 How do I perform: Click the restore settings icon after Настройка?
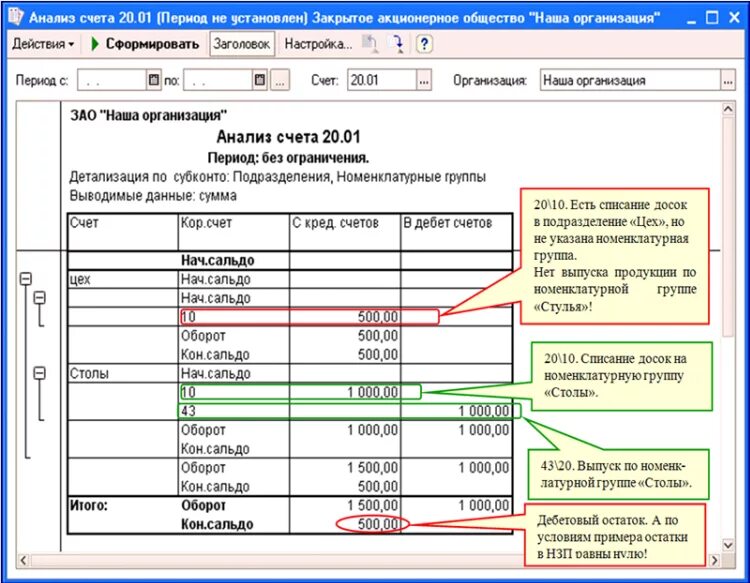(x=370, y=44)
